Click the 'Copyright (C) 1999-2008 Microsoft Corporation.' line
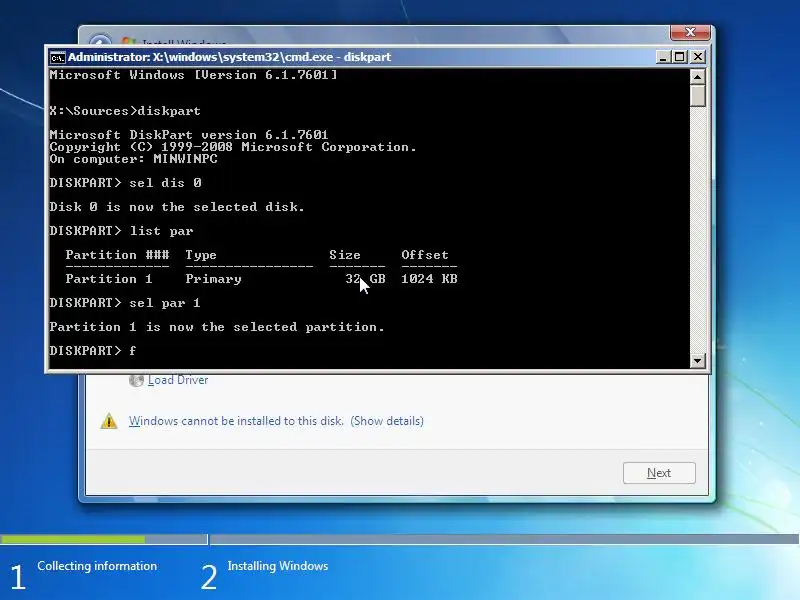800x600 pixels. pos(233,147)
